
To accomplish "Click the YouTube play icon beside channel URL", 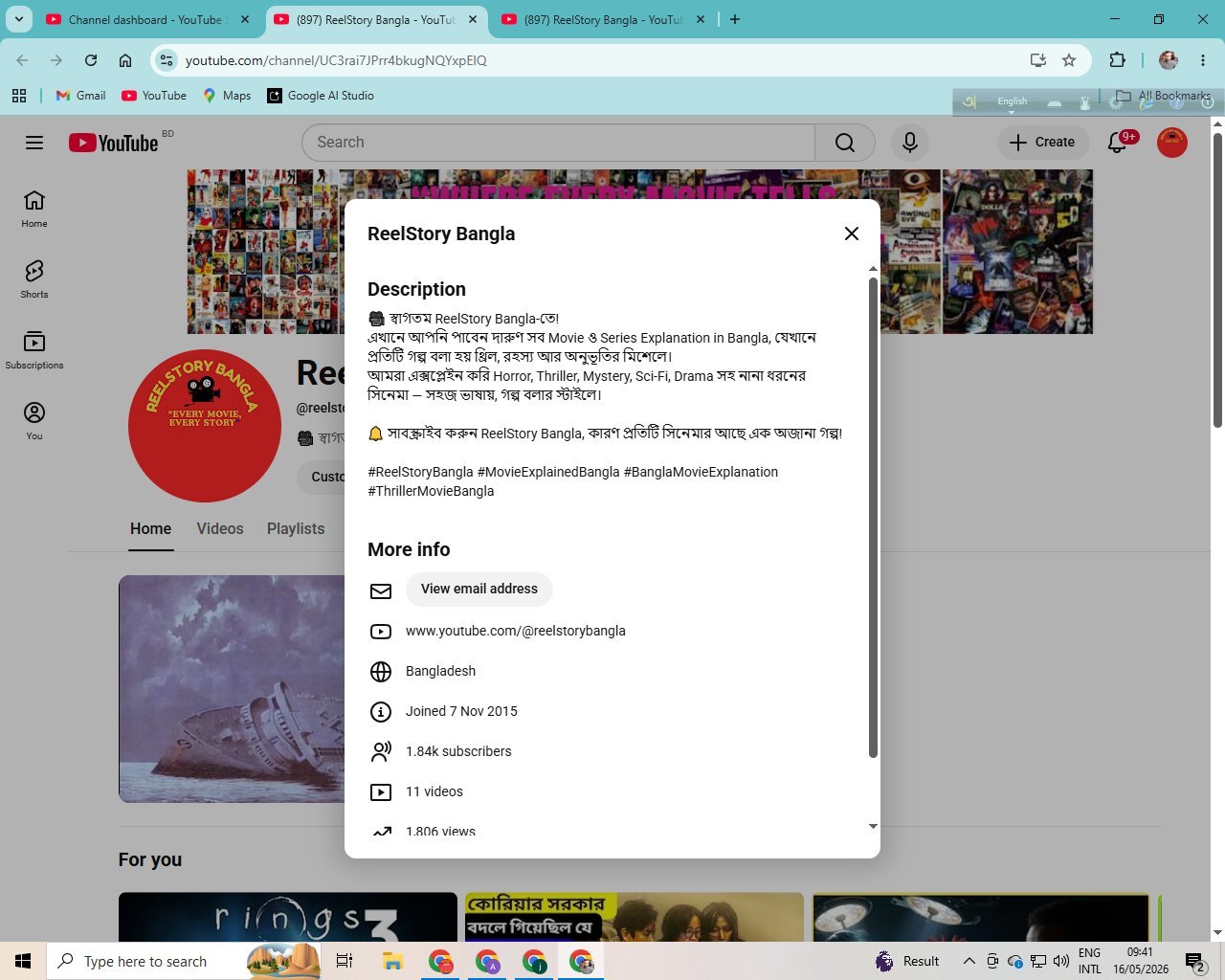I will click(381, 632).
